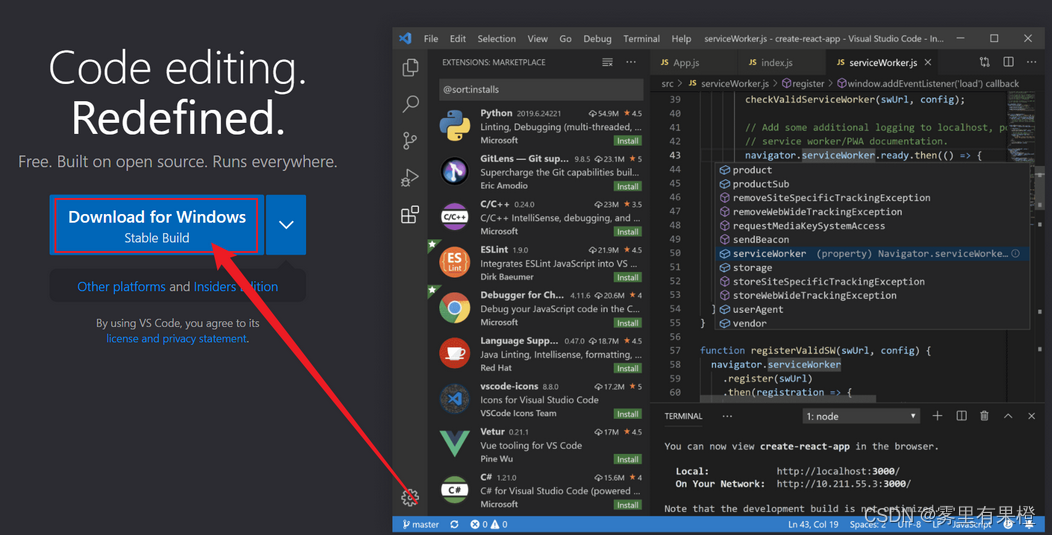Click the filter extensions list icon

(x=607, y=62)
